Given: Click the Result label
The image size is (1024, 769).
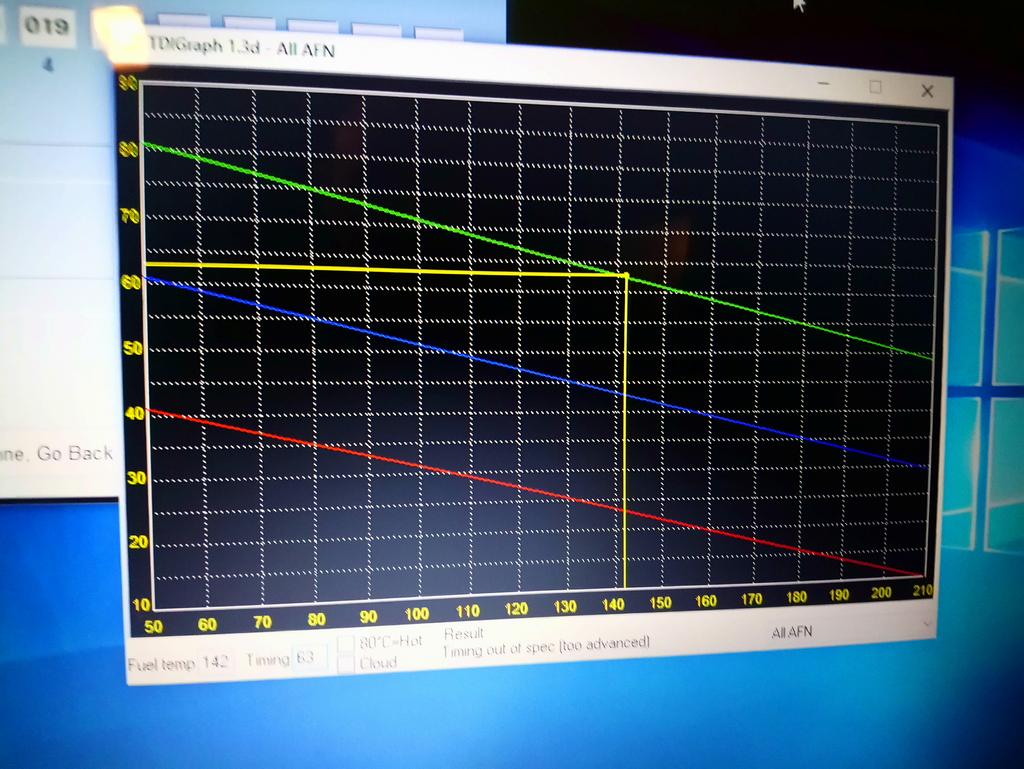Looking at the screenshot, I should pos(463,633).
